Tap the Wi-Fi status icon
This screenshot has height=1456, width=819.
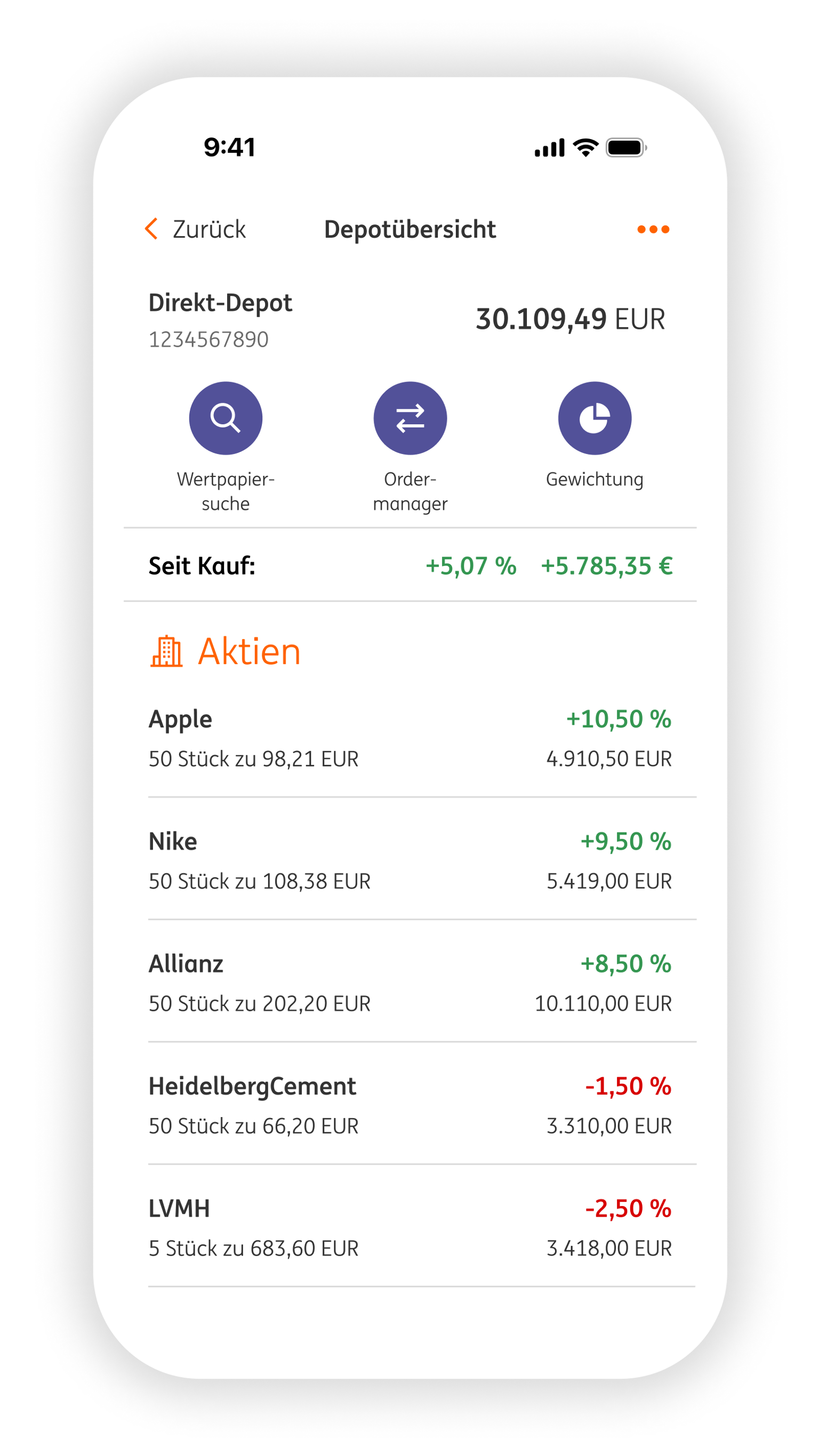[x=585, y=148]
